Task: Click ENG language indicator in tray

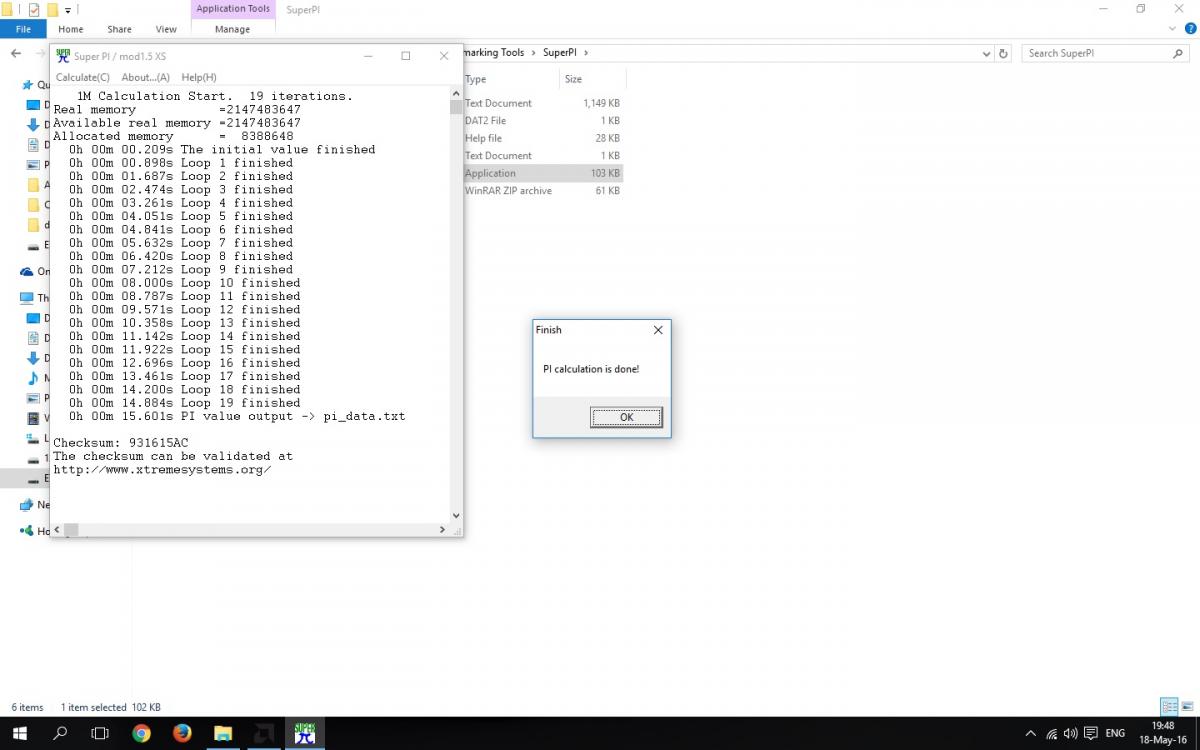Action: coord(1115,733)
